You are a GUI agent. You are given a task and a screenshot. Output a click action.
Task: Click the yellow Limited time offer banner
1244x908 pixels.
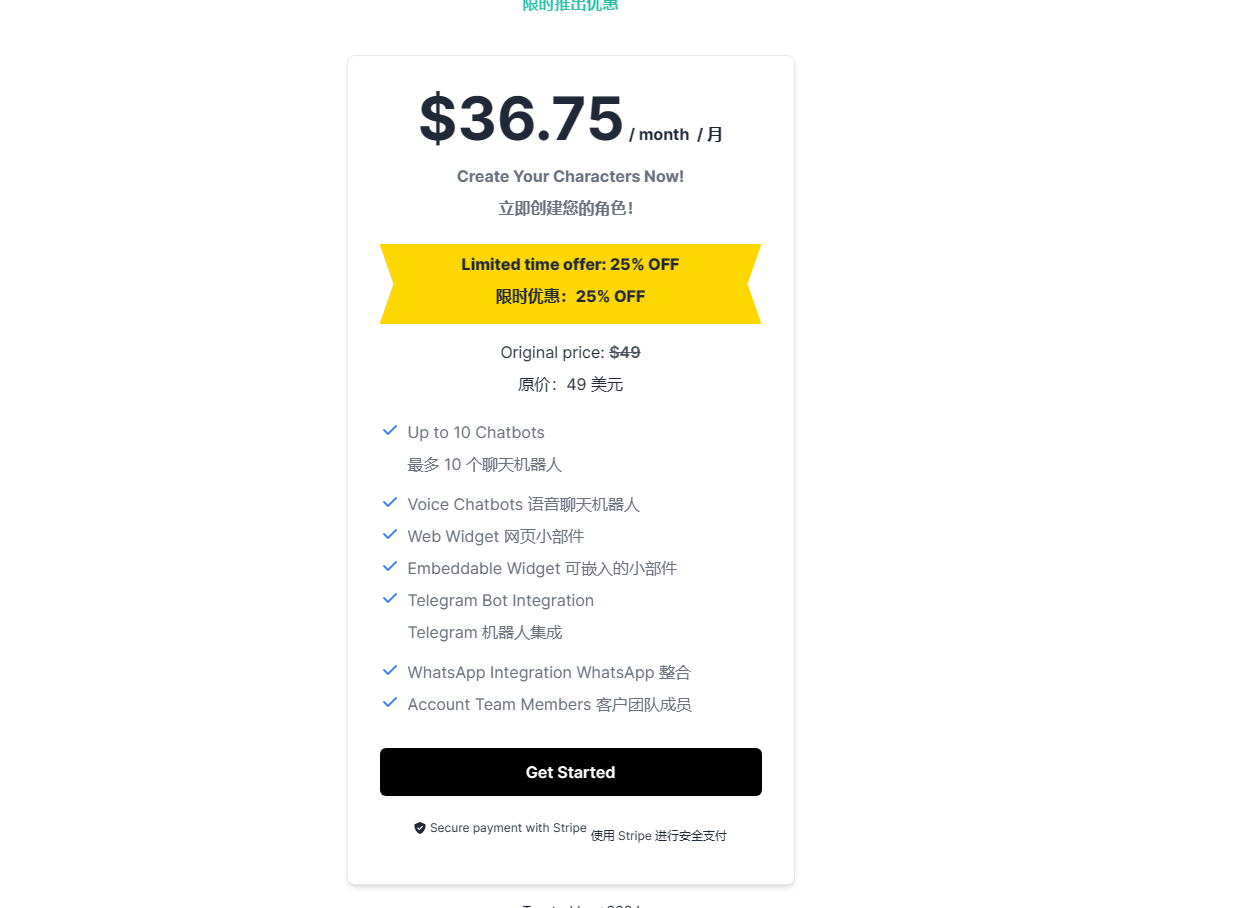click(570, 283)
